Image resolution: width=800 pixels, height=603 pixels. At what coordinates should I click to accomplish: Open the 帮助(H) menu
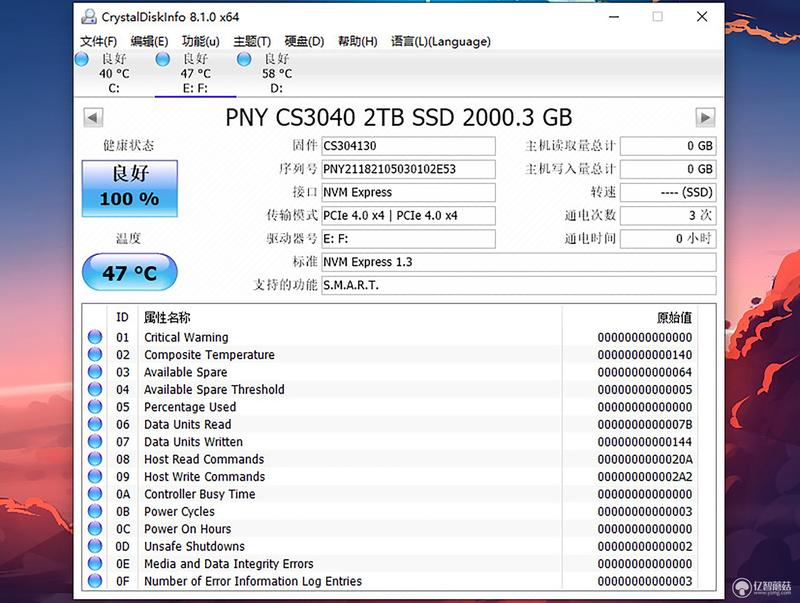(358, 41)
